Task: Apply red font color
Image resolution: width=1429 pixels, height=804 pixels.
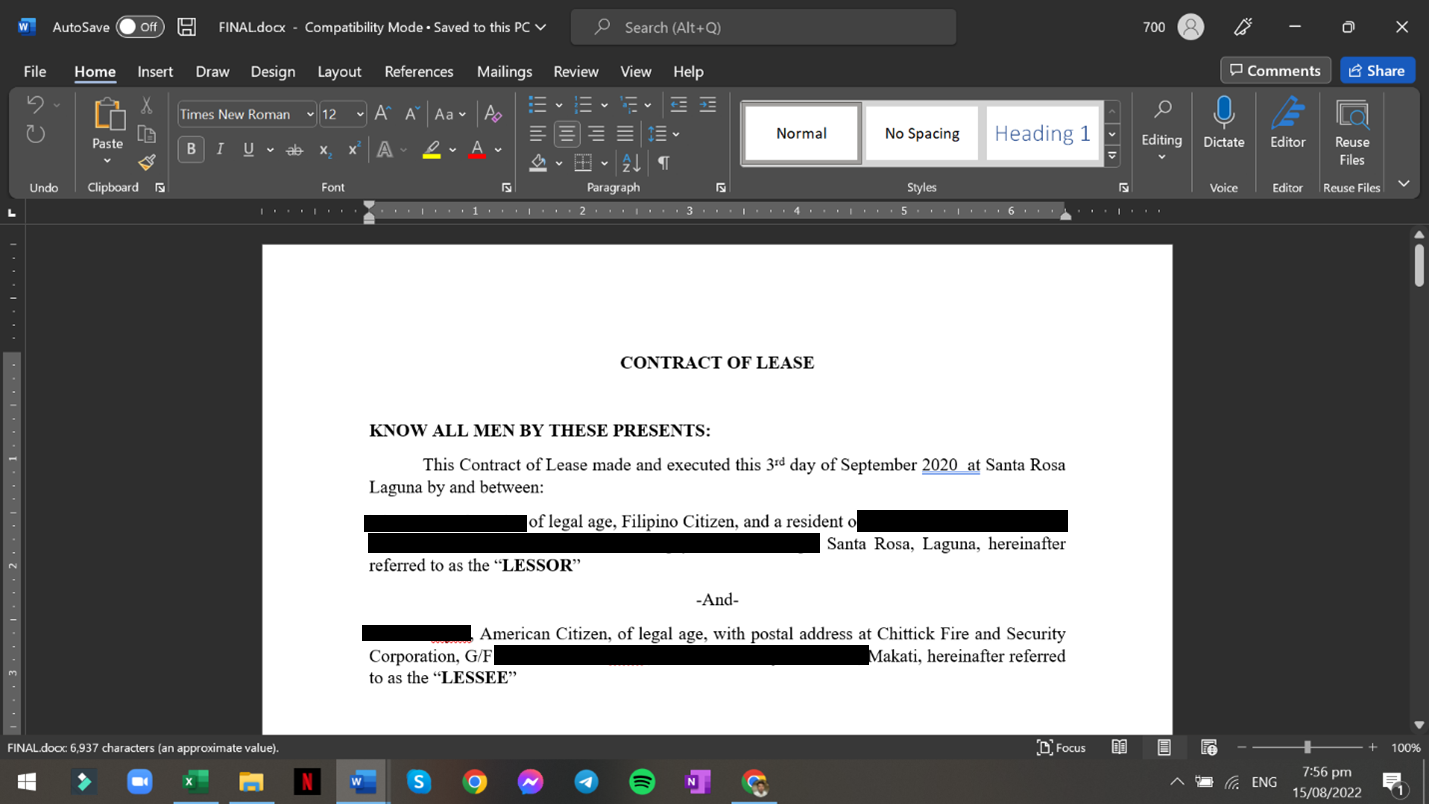Action: coord(477,150)
